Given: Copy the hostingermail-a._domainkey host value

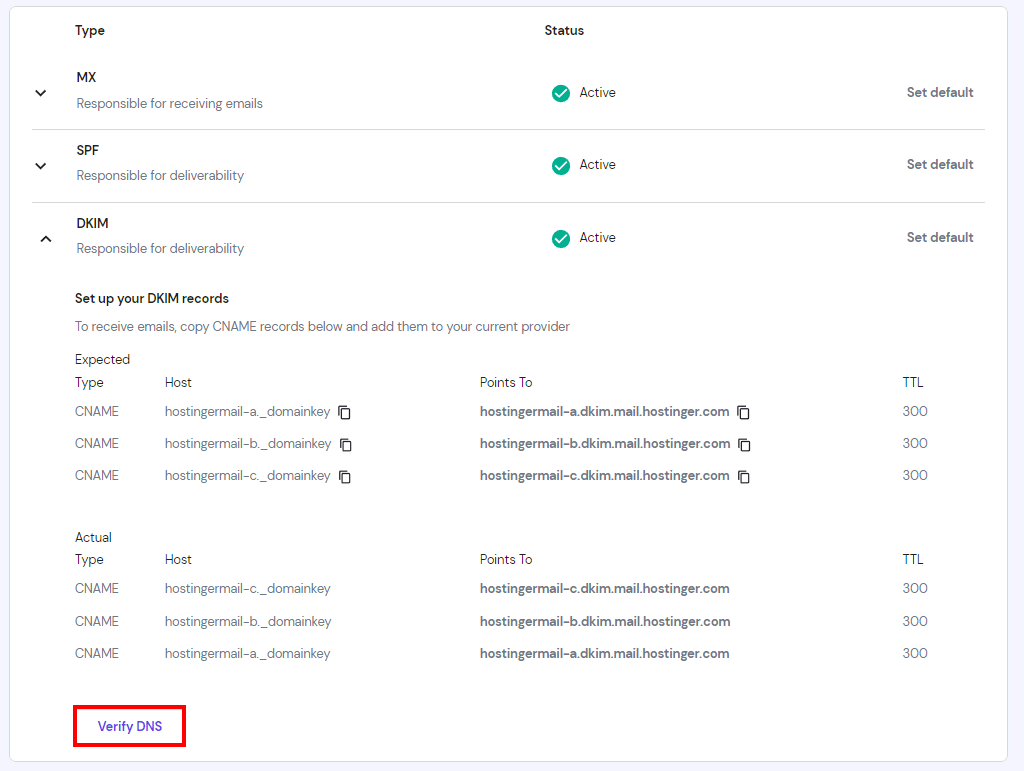Looking at the screenshot, I should (x=345, y=413).
